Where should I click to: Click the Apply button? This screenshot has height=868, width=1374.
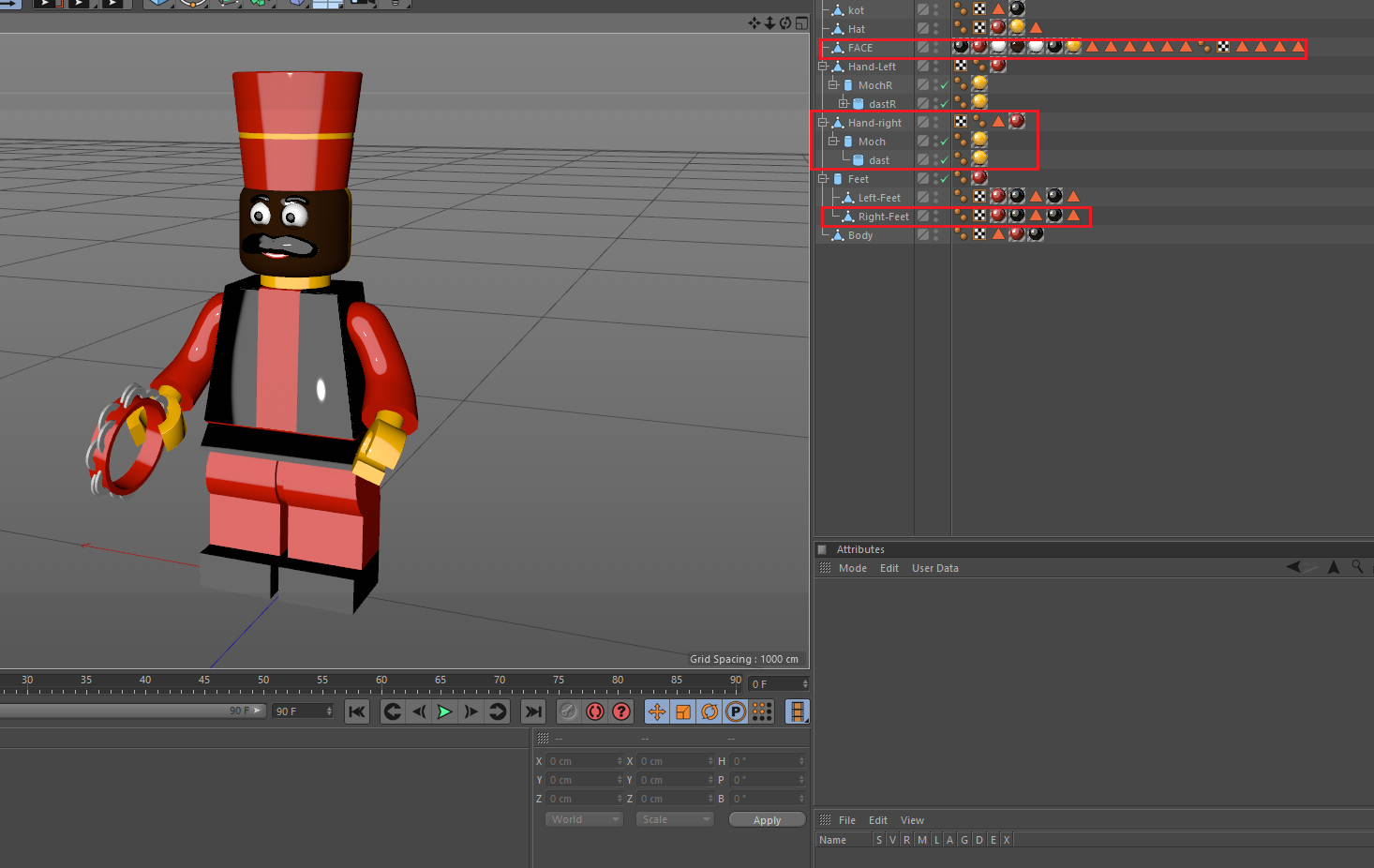click(x=767, y=820)
